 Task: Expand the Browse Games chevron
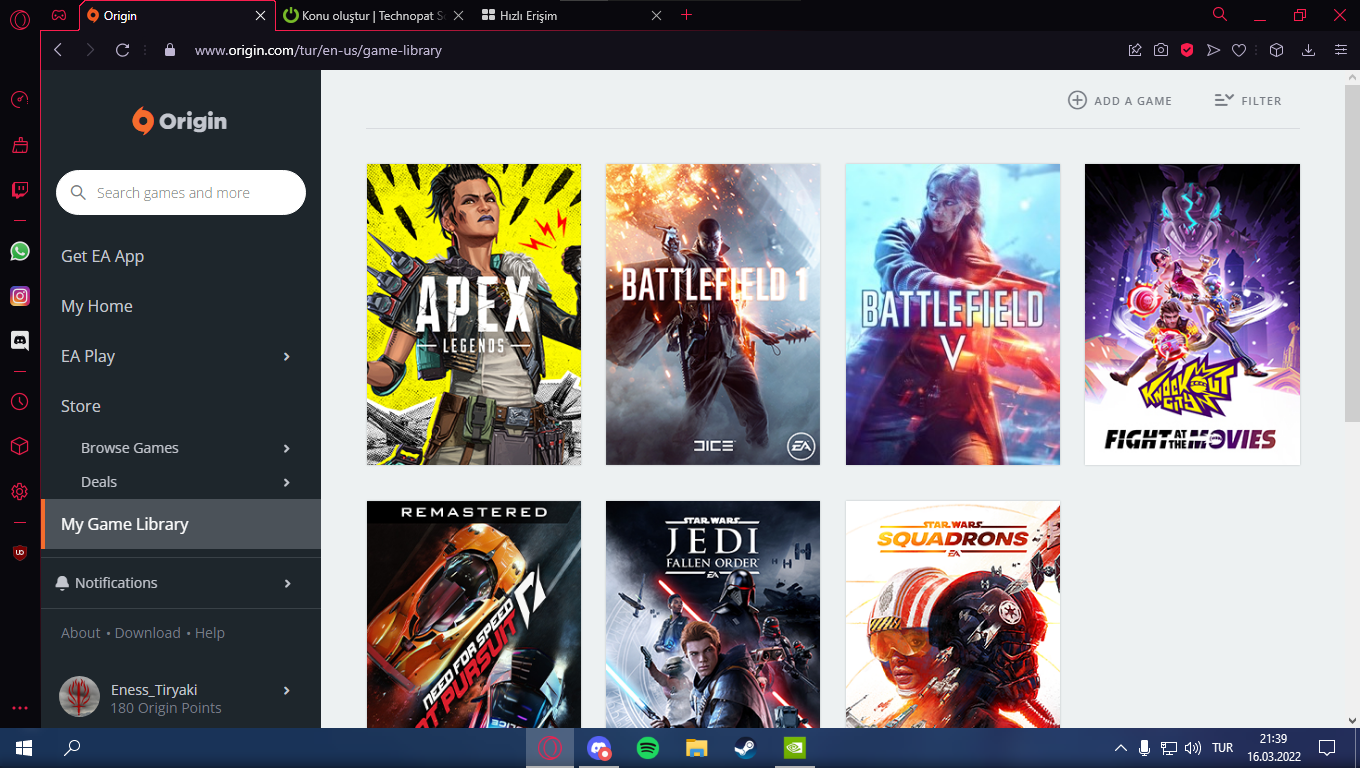click(287, 448)
